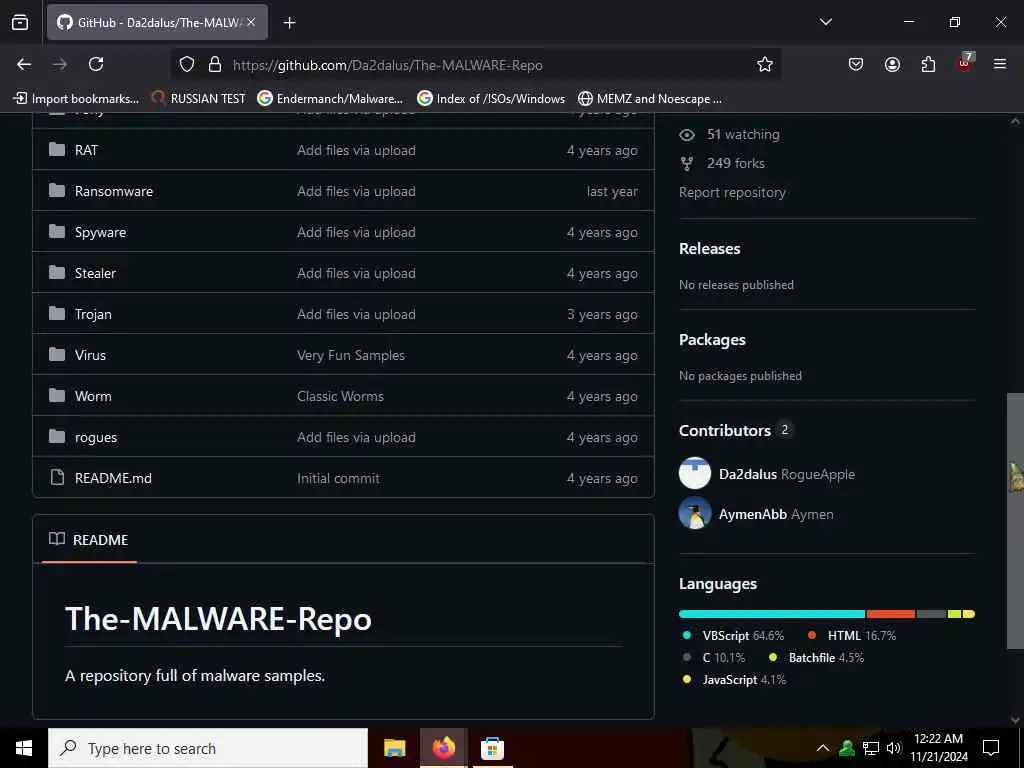Click the 249 forks link
Screen dimensions: 1024x768
[x=735, y=163]
